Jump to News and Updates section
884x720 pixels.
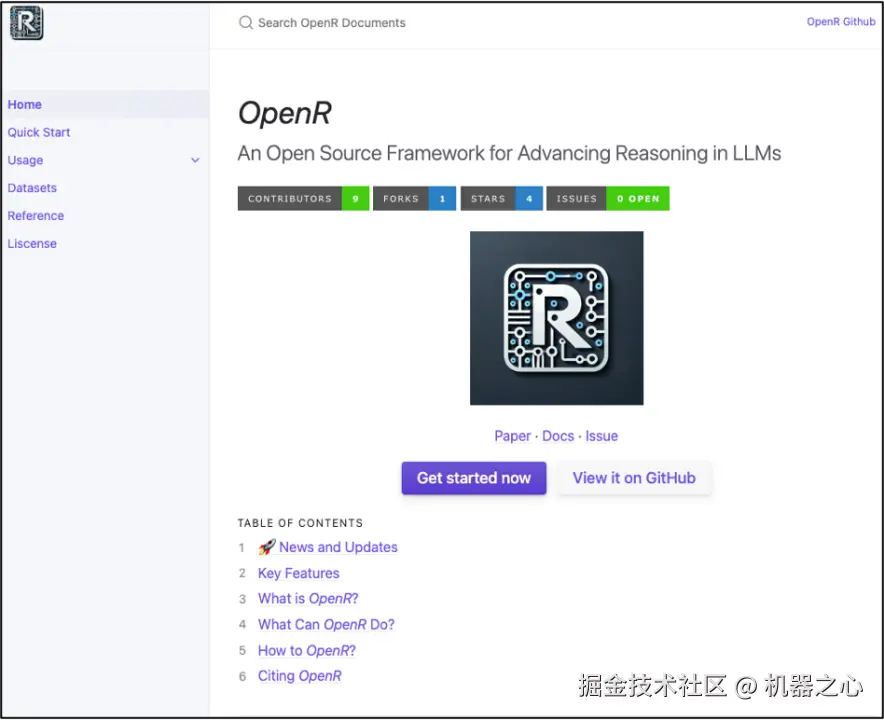(x=338, y=547)
